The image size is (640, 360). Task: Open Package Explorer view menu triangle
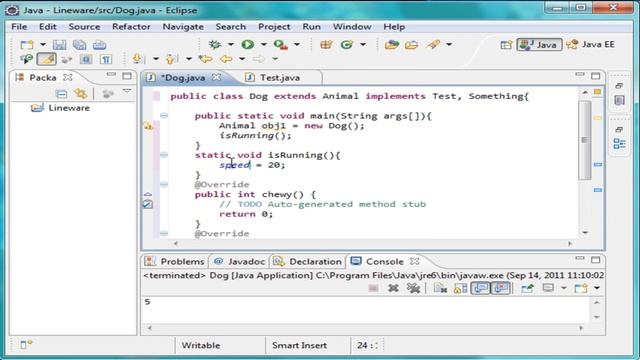pos(127,91)
